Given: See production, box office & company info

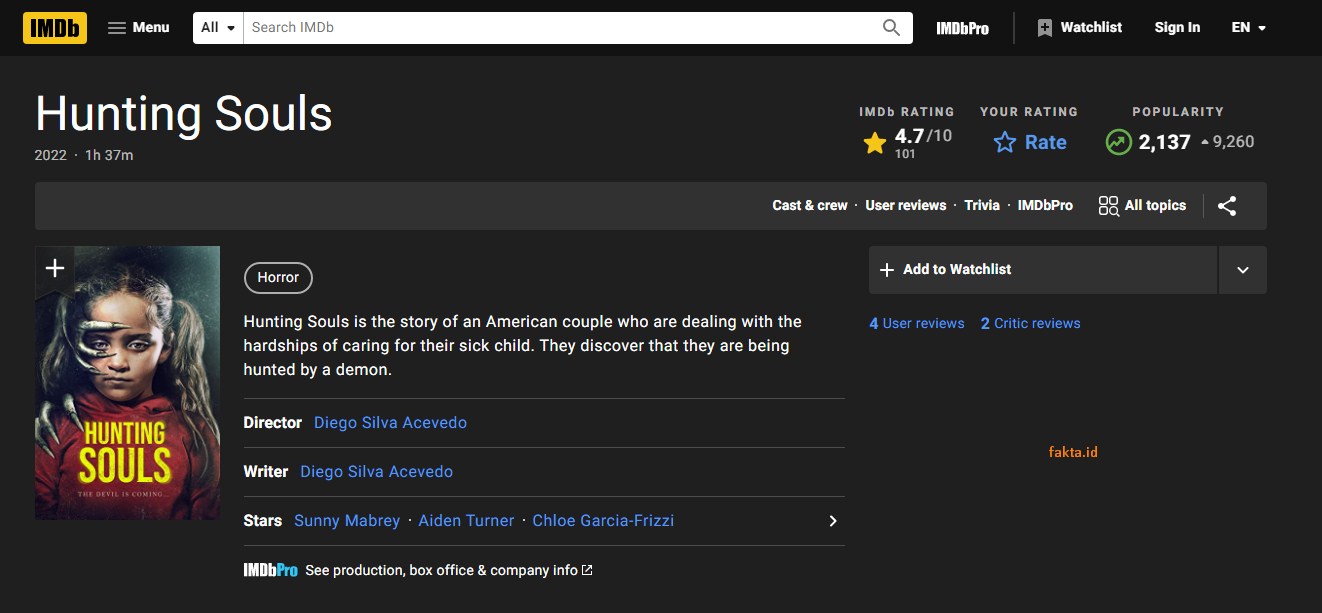Looking at the screenshot, I should tap(449, 570).
